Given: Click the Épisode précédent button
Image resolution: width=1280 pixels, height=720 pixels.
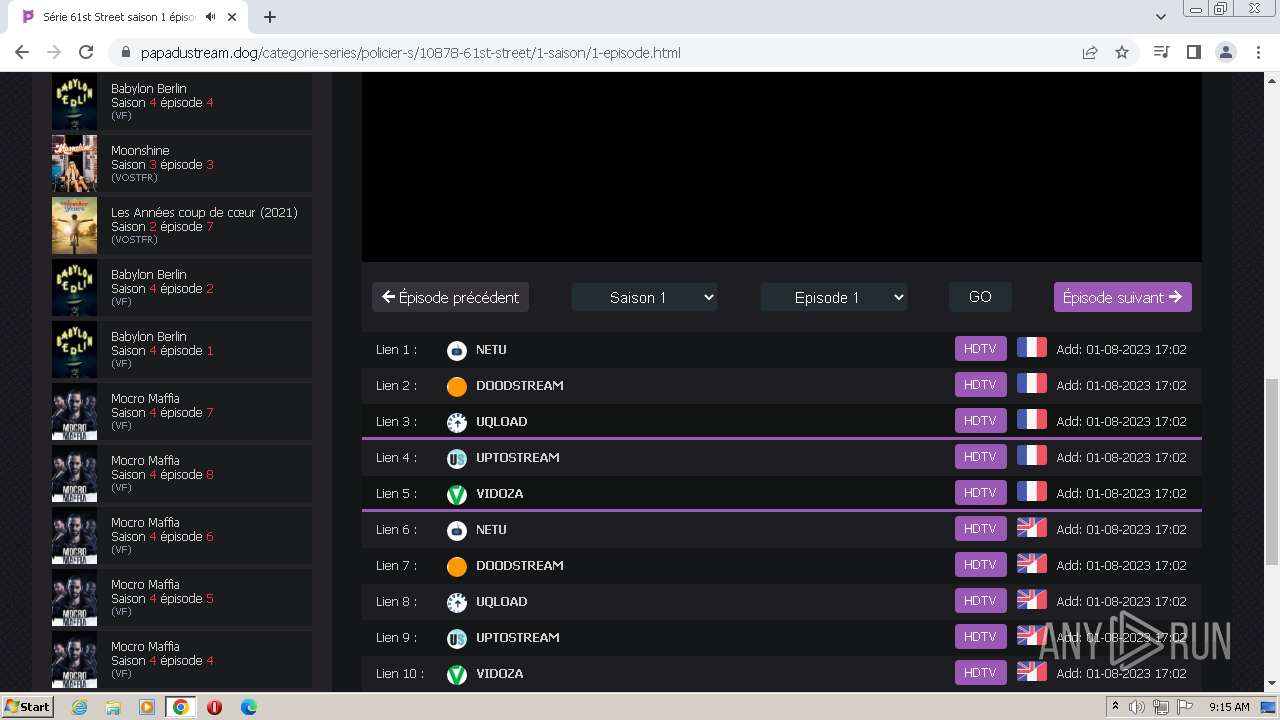Looking at the screenshot, I should pyautogui.click(x=450, y=297).
